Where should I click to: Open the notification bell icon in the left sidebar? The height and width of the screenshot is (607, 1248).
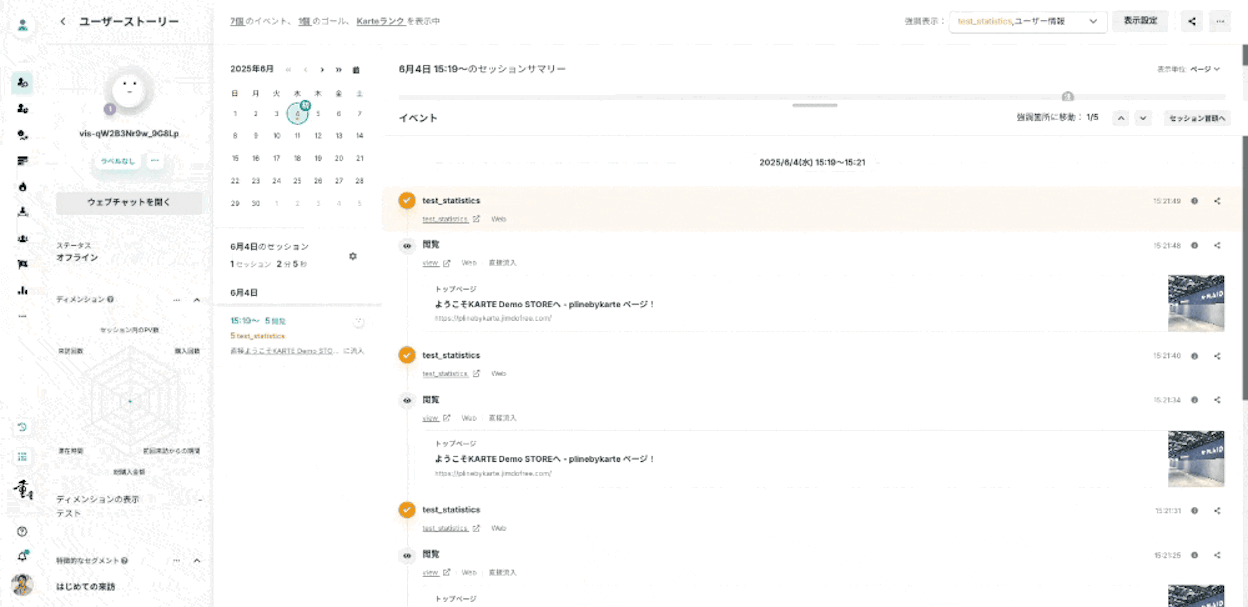(22, 555)
